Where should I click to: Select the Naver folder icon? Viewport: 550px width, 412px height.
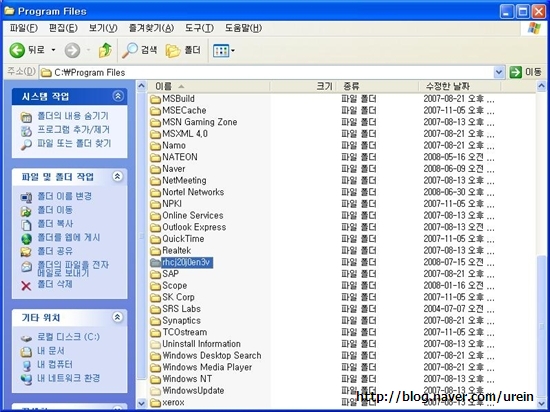coord(155,169)
